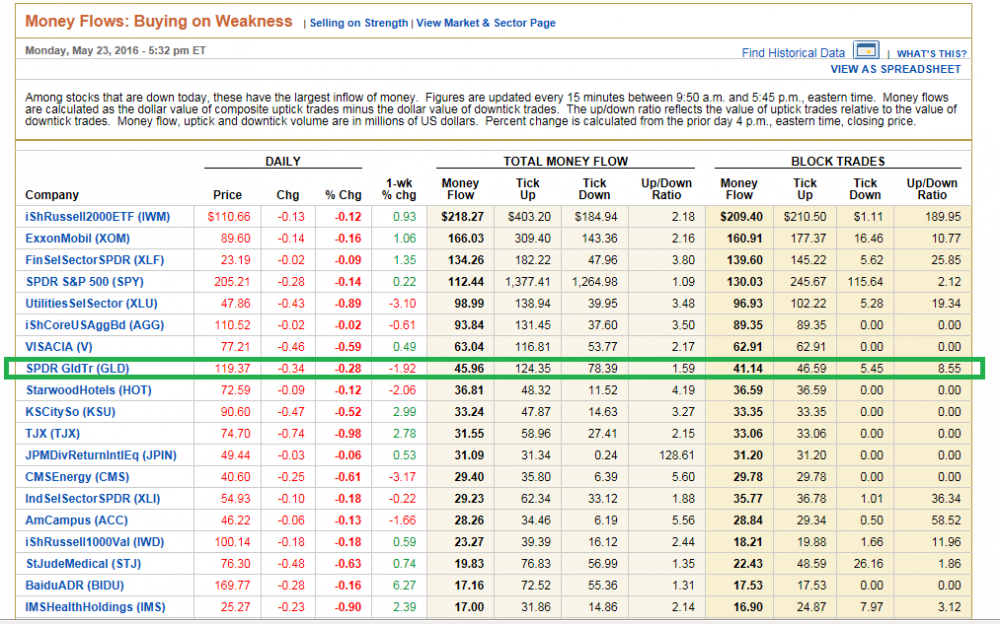Open IMSHealthHoldings (IMS) company link
The width and height of the screenshot is (1000, 624).
click(x=95, y=607)
